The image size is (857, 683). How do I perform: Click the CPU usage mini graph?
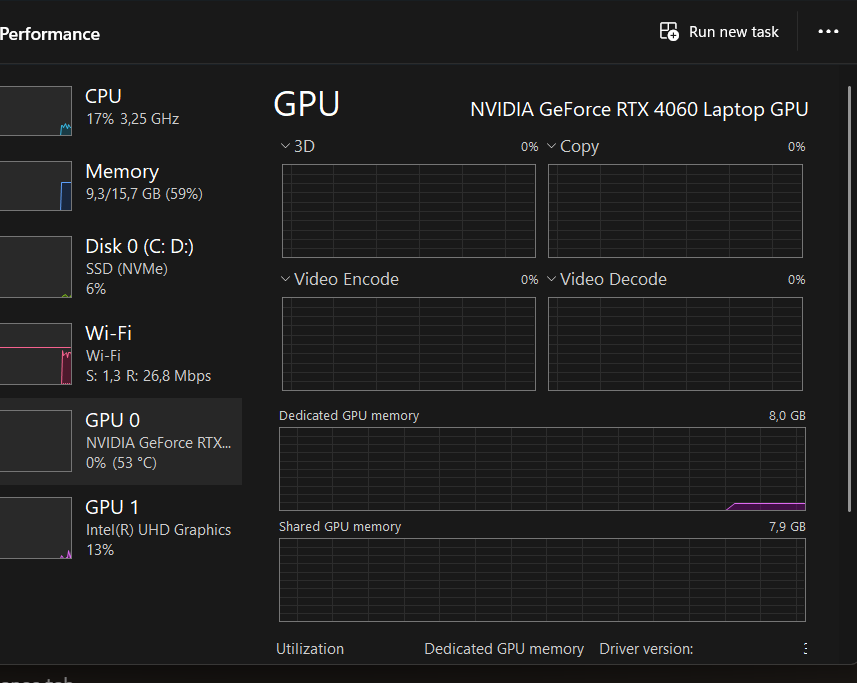tap(36, 111)
